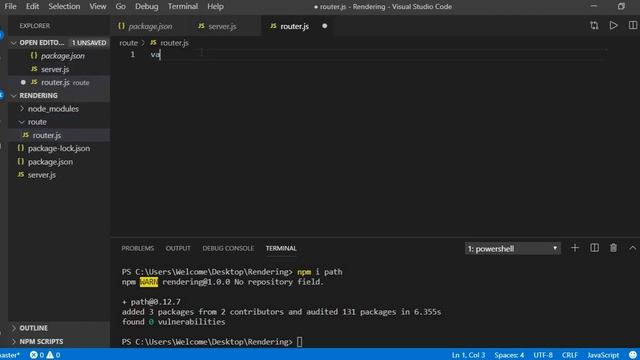Click the EXPLORER panel title

tap(35, 26)
